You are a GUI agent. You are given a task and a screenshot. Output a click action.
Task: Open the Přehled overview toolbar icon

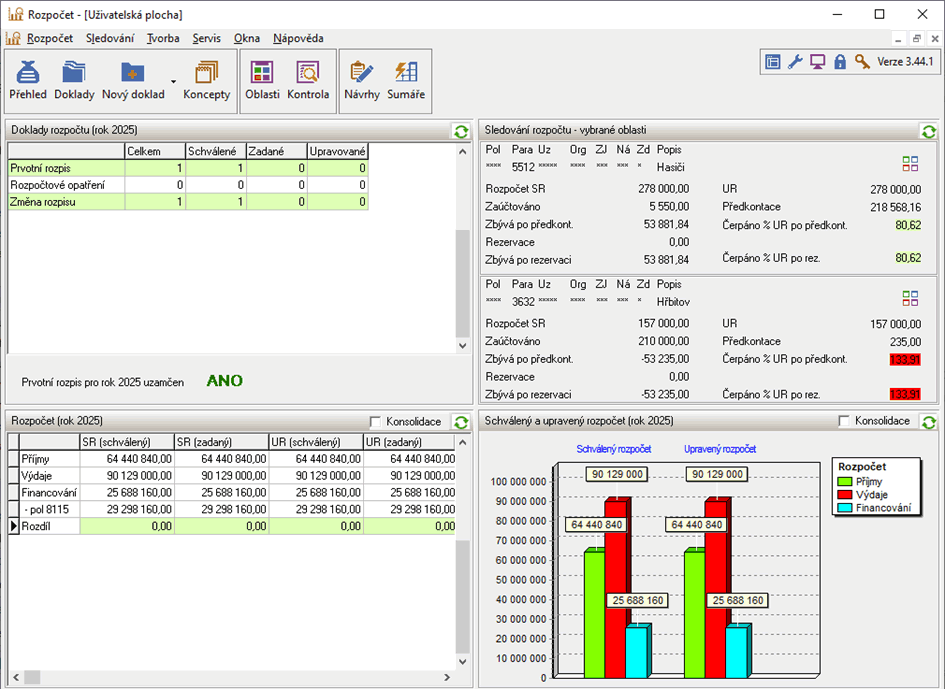click(28, 80)
